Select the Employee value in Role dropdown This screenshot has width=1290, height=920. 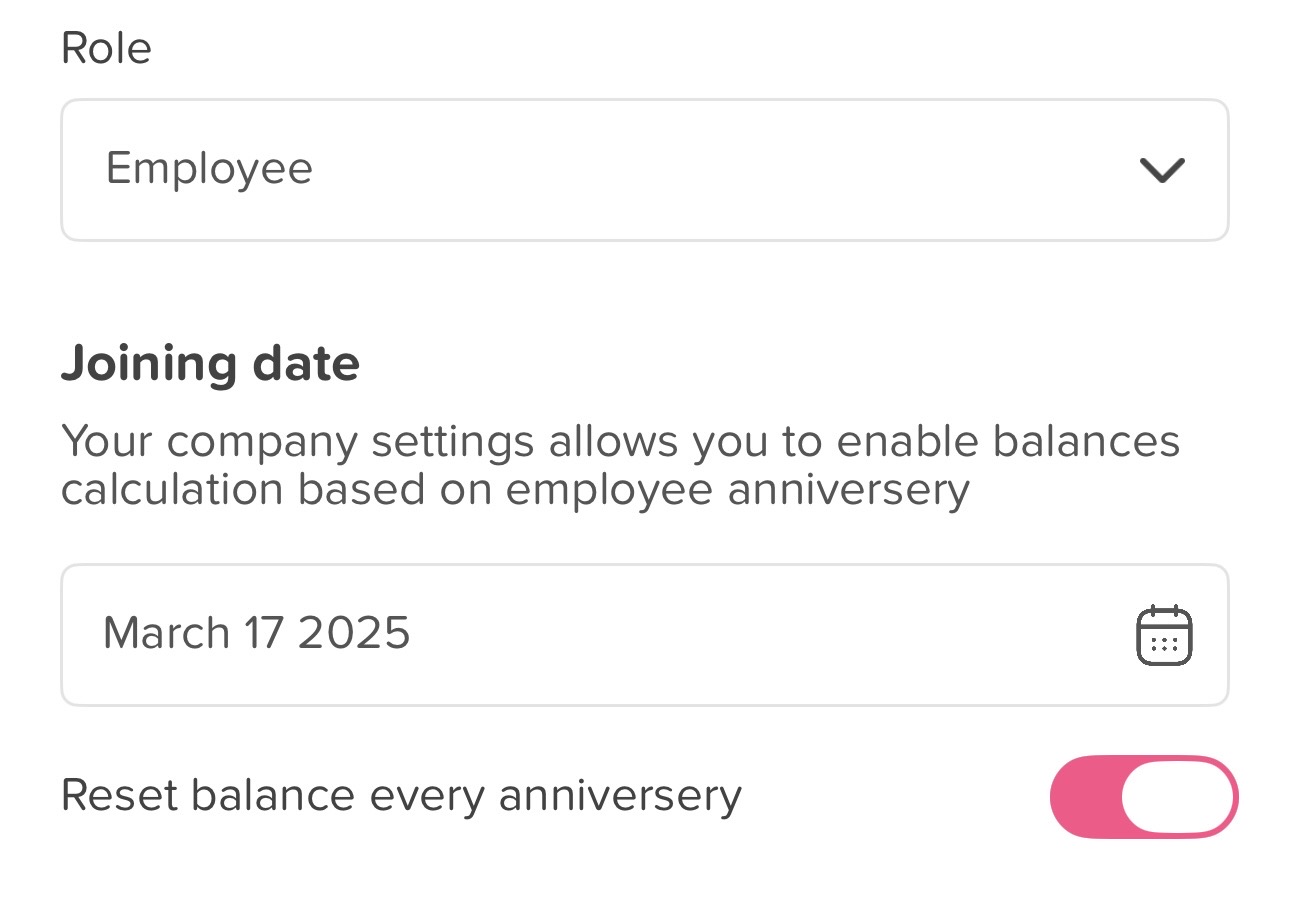coord(209,168)
